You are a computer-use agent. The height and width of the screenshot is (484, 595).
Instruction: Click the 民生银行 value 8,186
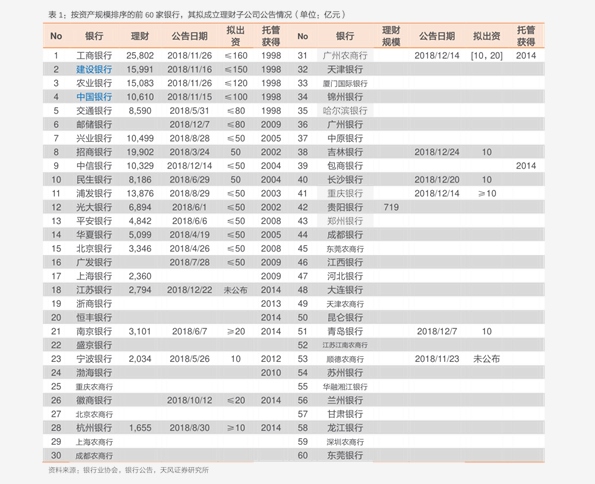click(140, 180)
